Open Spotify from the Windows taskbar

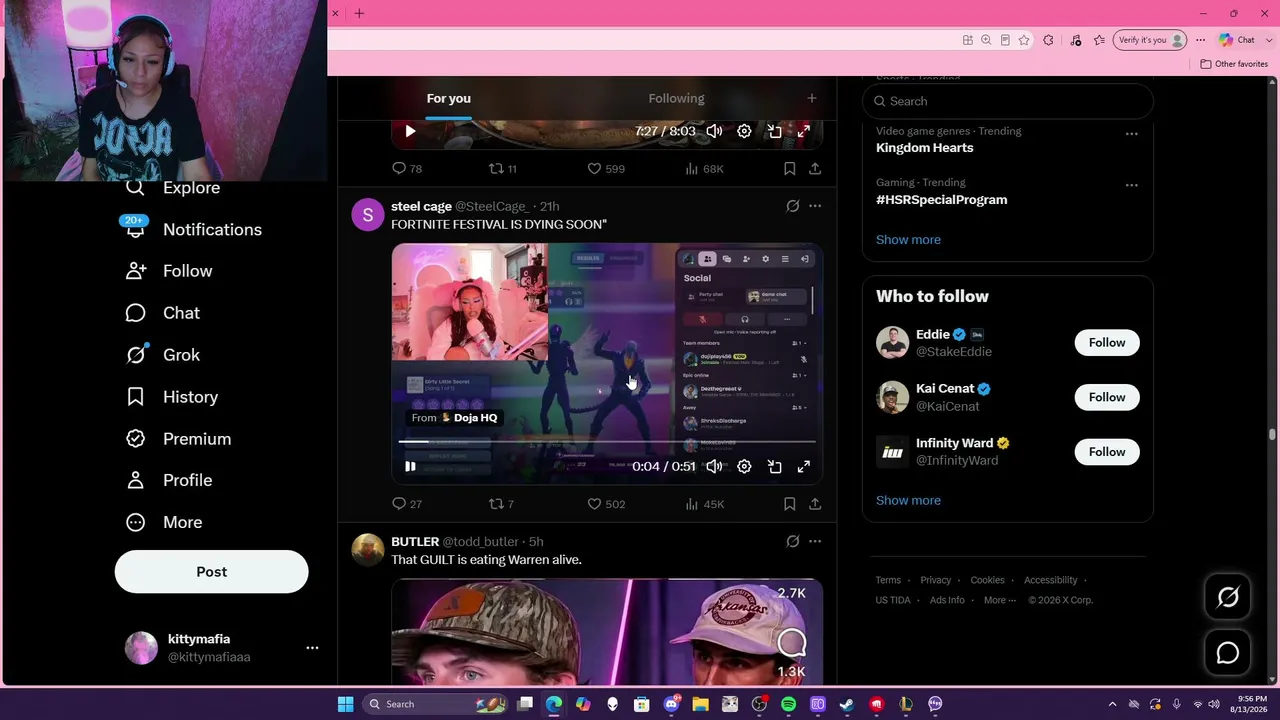tap(788, 704)
